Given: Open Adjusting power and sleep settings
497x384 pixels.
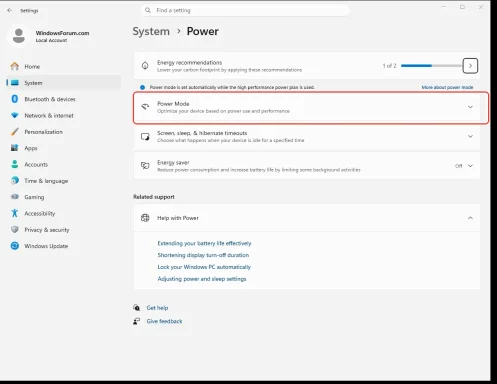Looking at the screenshot, I should pyautogui.click(x=202, y=279).
